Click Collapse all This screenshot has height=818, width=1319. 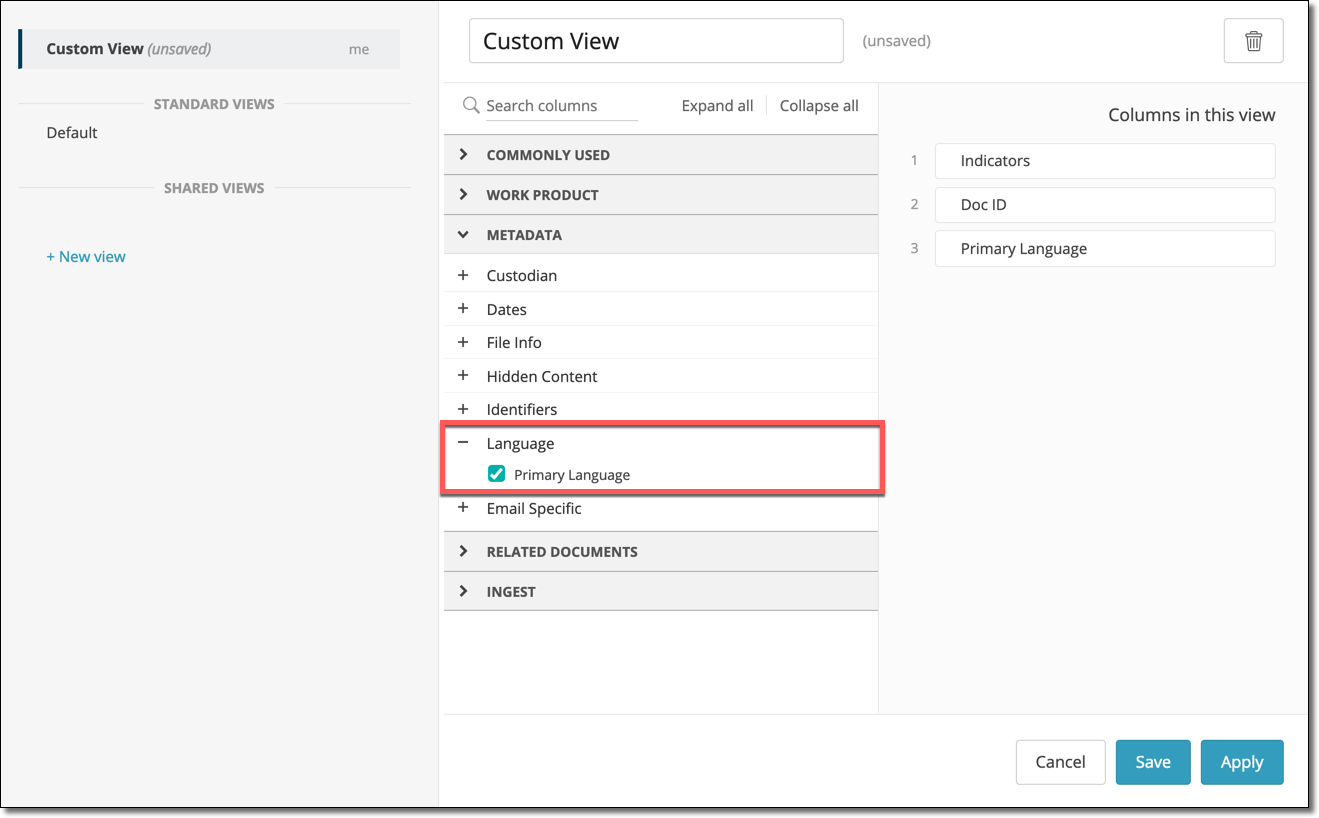[819, 106]
